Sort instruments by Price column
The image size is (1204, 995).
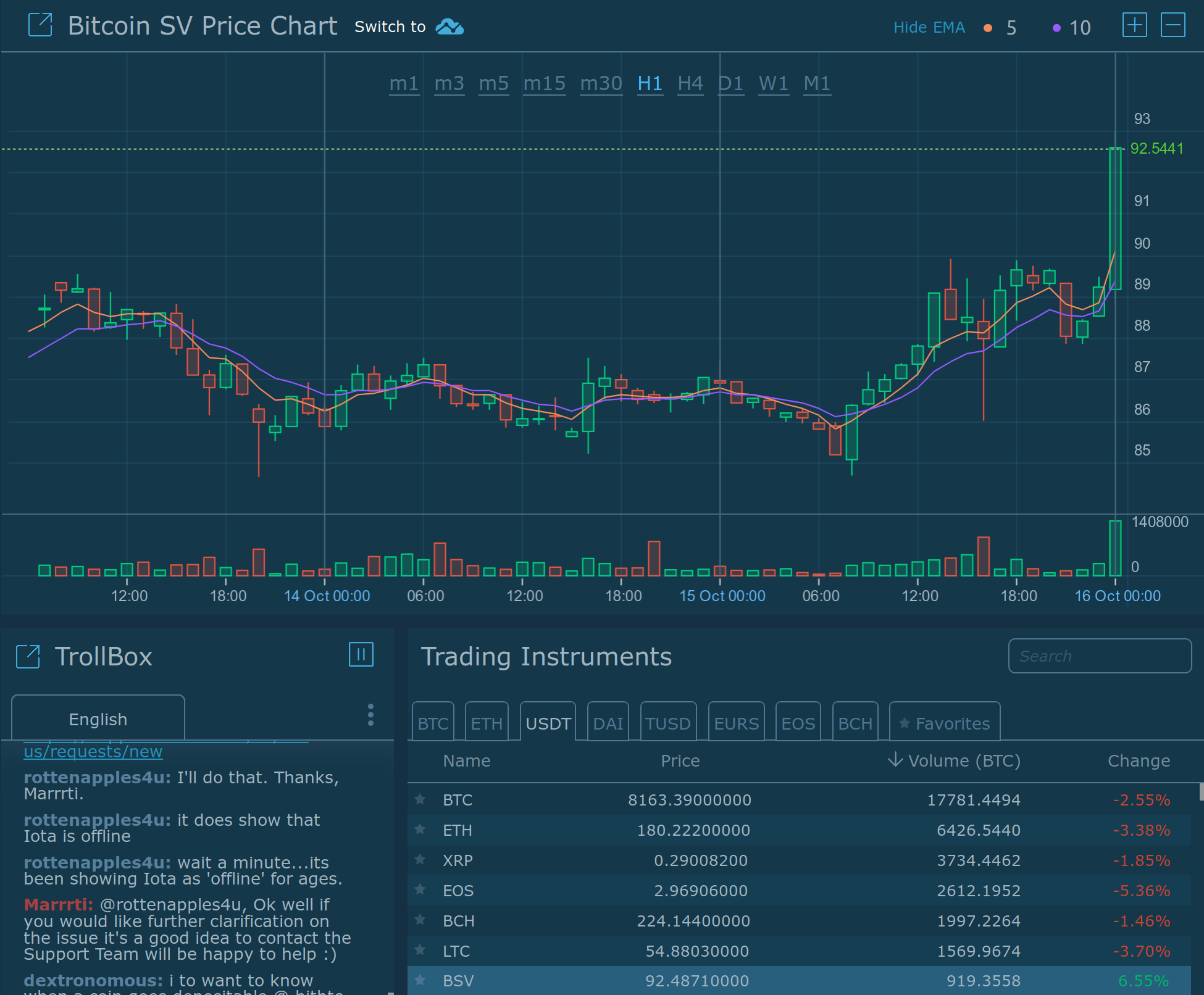point(680,761)
